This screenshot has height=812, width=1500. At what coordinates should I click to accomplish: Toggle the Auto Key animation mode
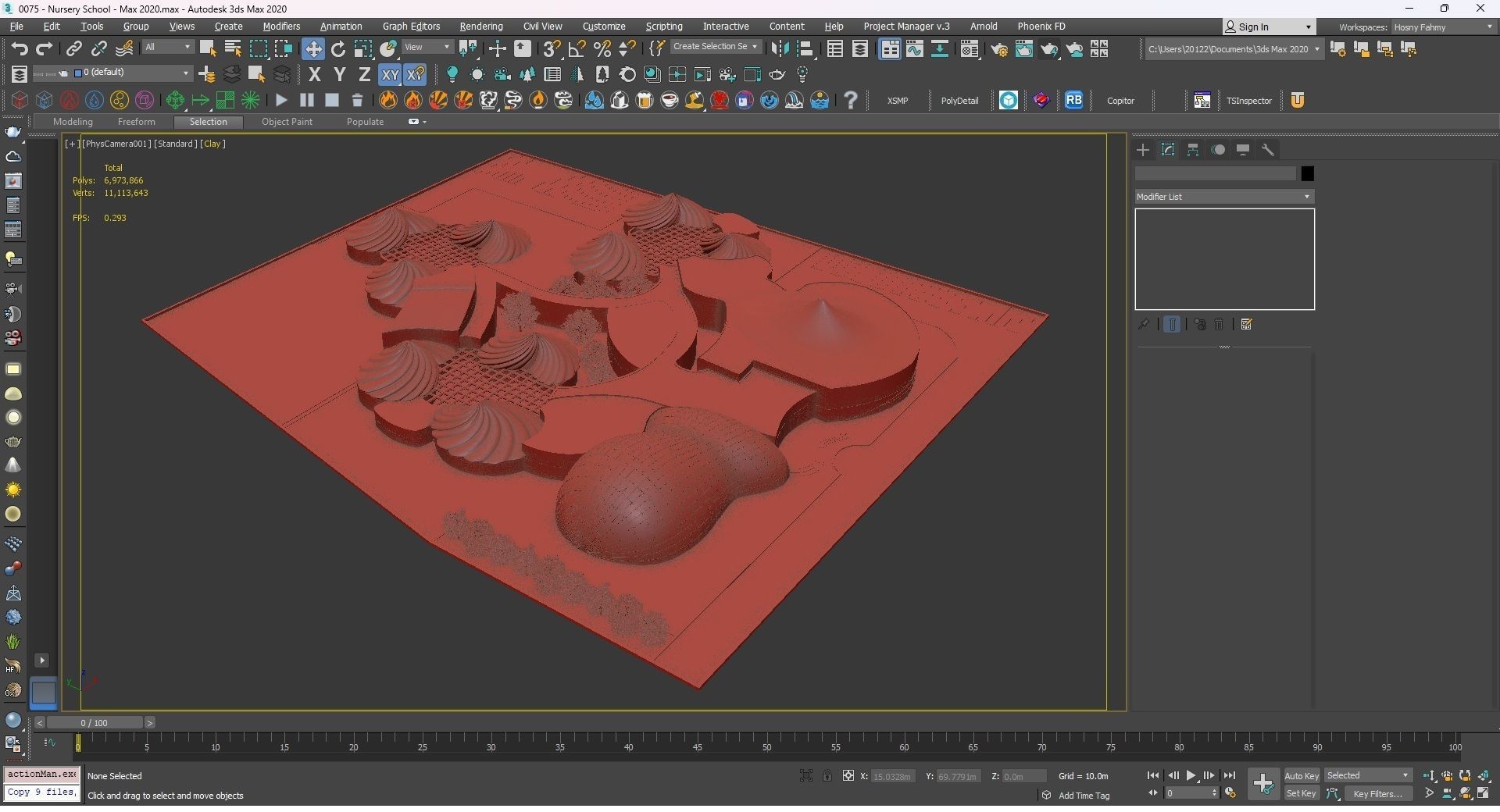click(x=1301, y=775)
